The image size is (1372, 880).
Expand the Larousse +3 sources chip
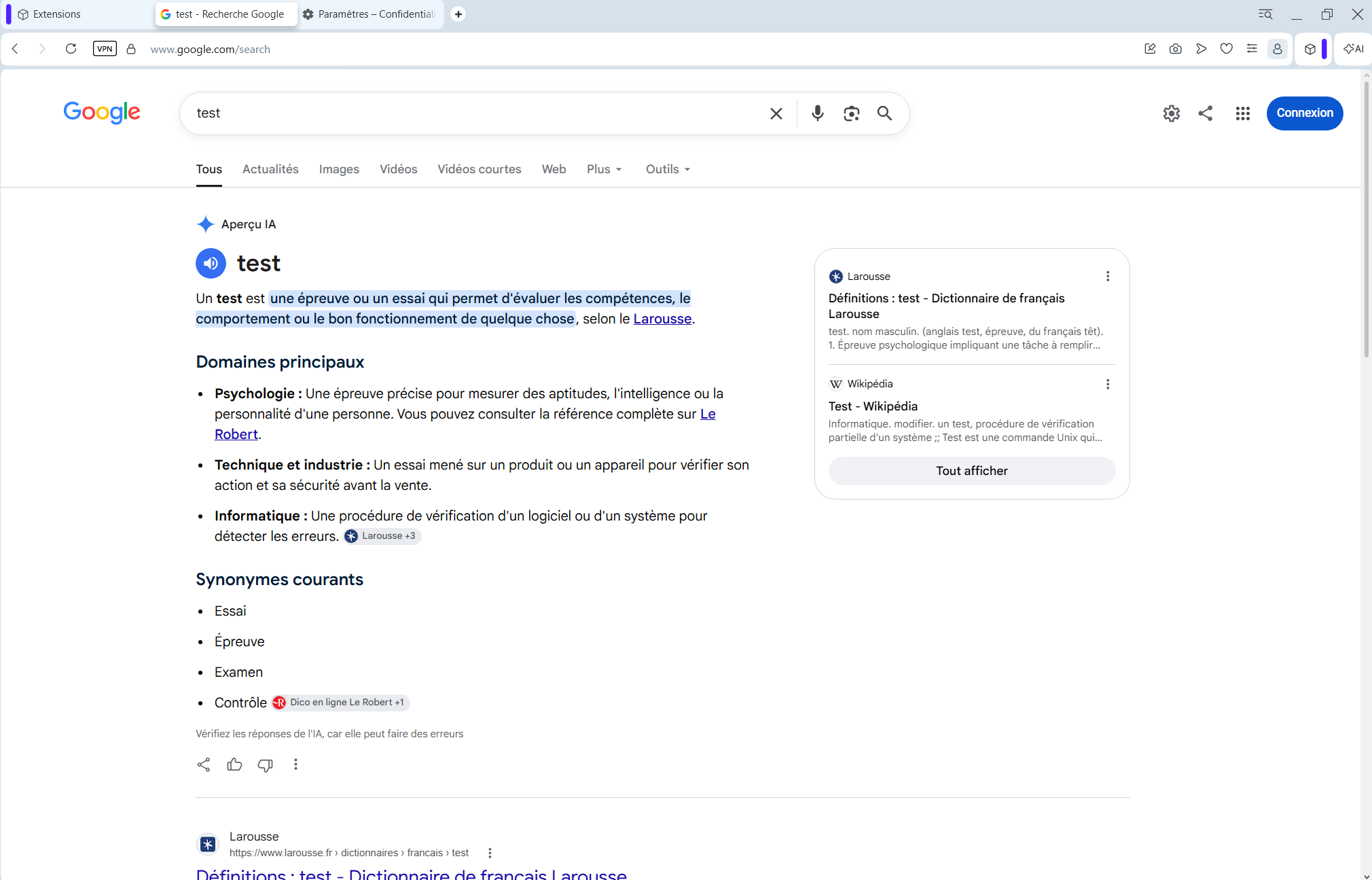coord(382,536)
